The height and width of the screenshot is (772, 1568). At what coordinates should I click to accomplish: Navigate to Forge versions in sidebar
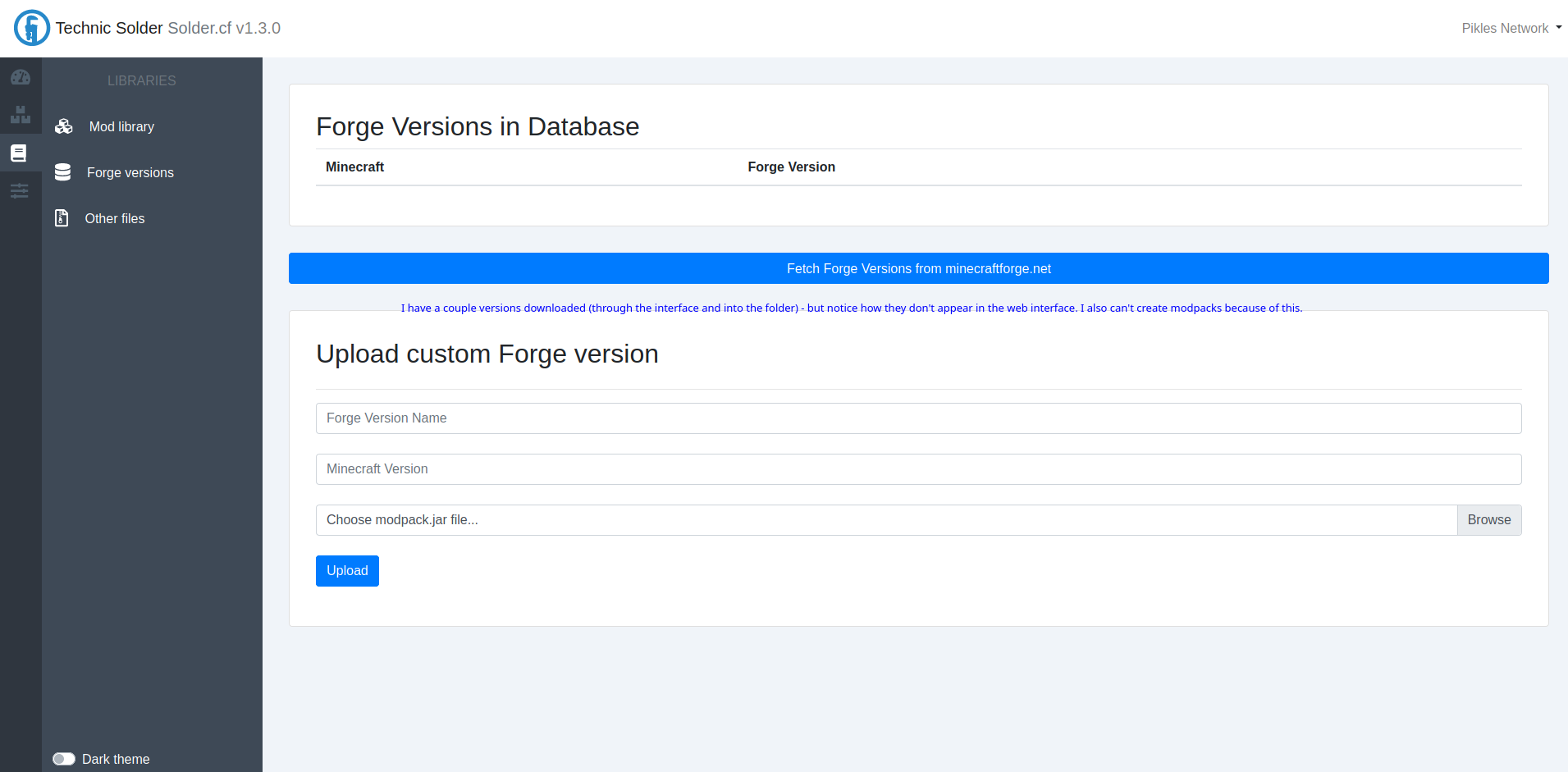click(x=130, y=172)
